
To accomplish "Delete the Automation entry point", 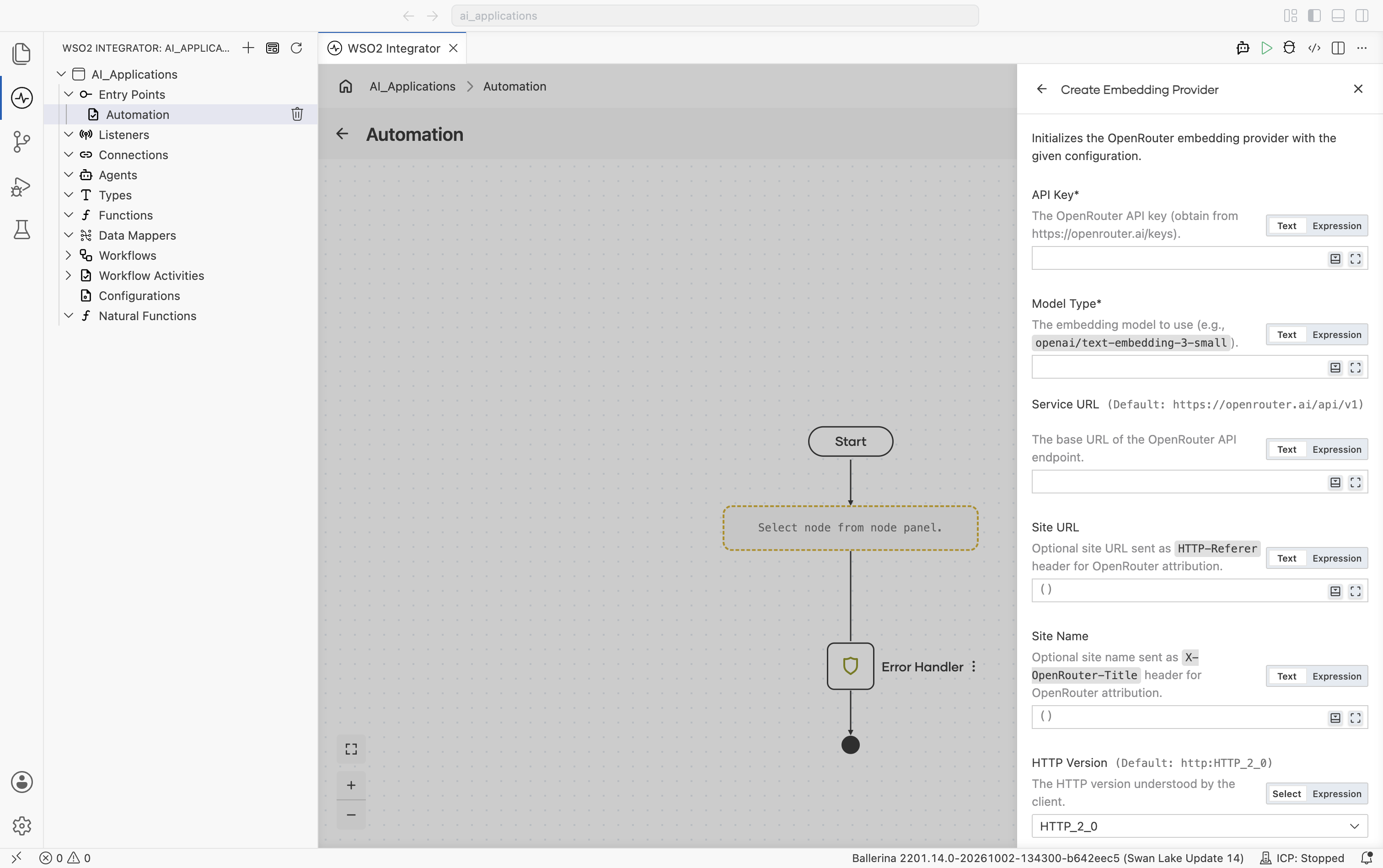I will 297,114.
